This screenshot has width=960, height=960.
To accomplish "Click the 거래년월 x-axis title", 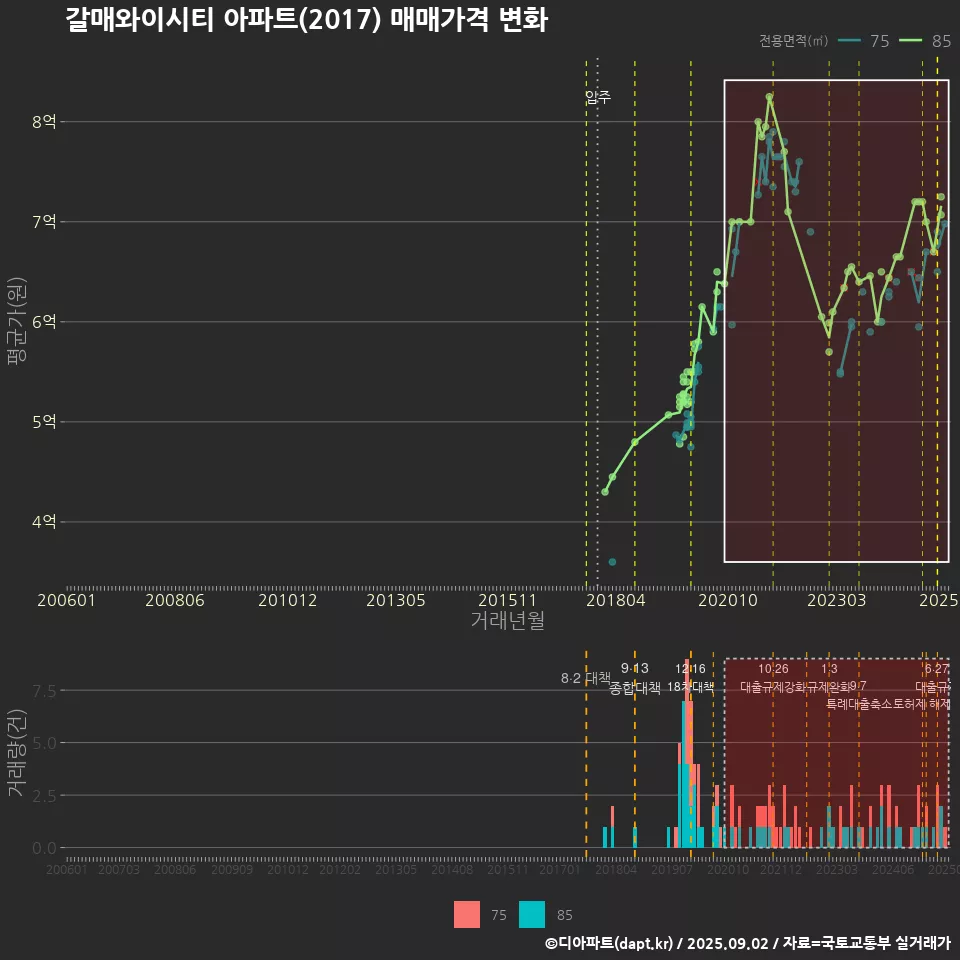I will click(508, 620).
